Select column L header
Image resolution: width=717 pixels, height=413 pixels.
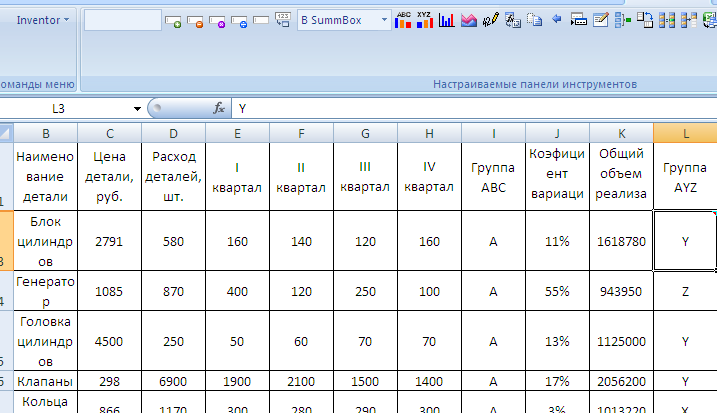pos(685,134)
